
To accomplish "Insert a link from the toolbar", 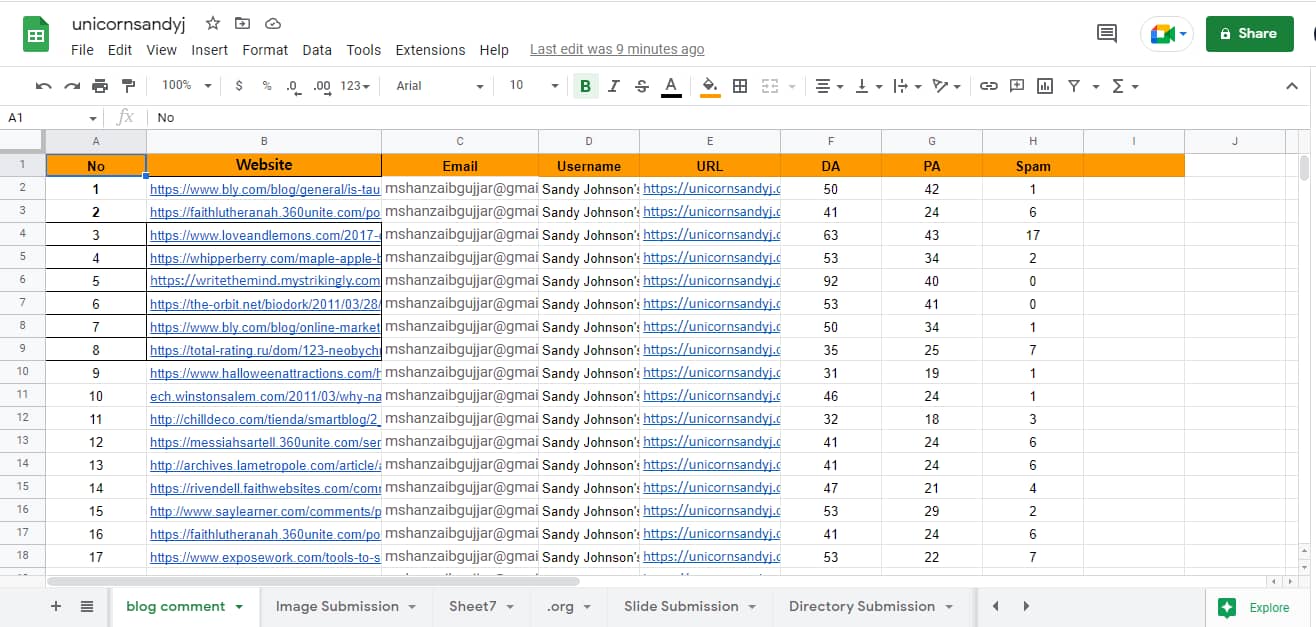I will click(989, 86).
